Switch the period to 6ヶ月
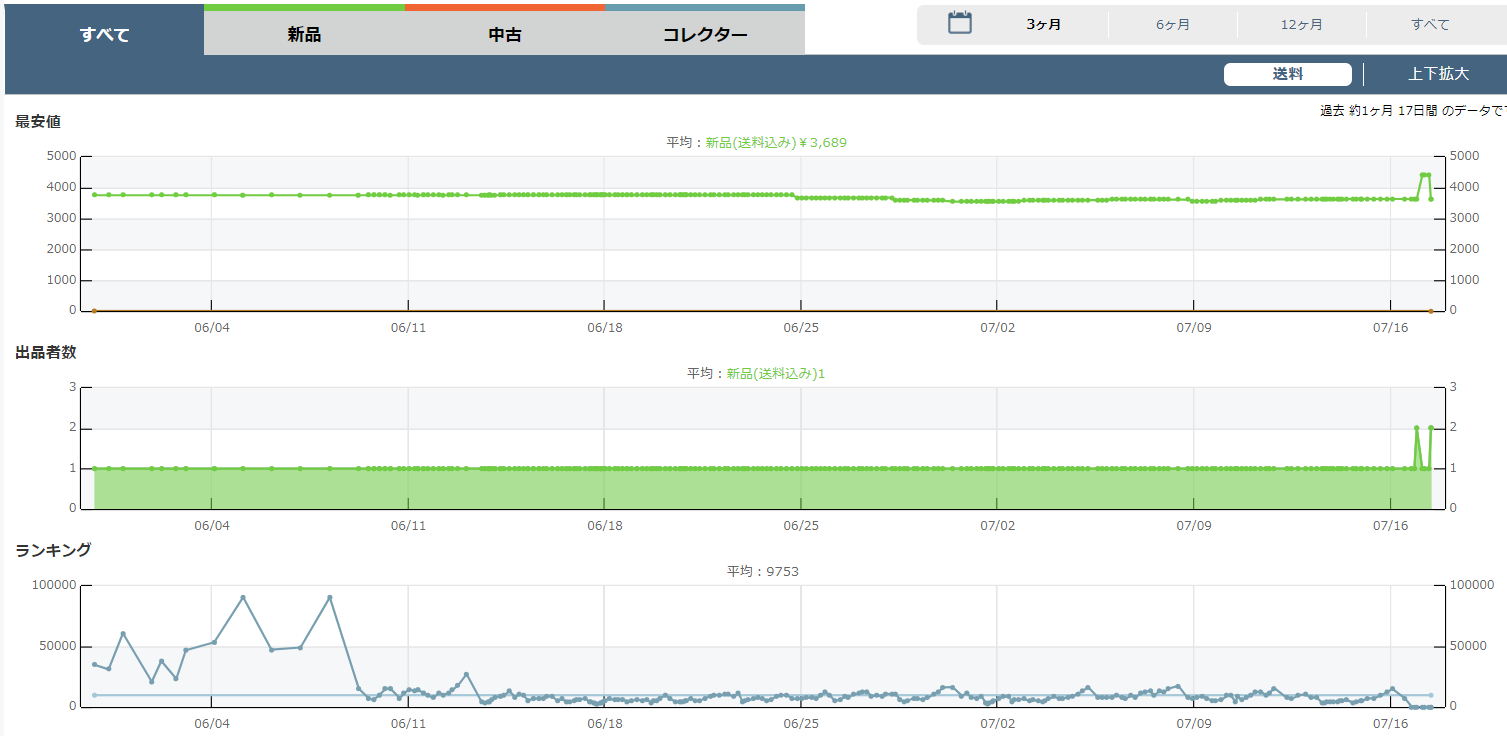 click(x=1172, y=25)
